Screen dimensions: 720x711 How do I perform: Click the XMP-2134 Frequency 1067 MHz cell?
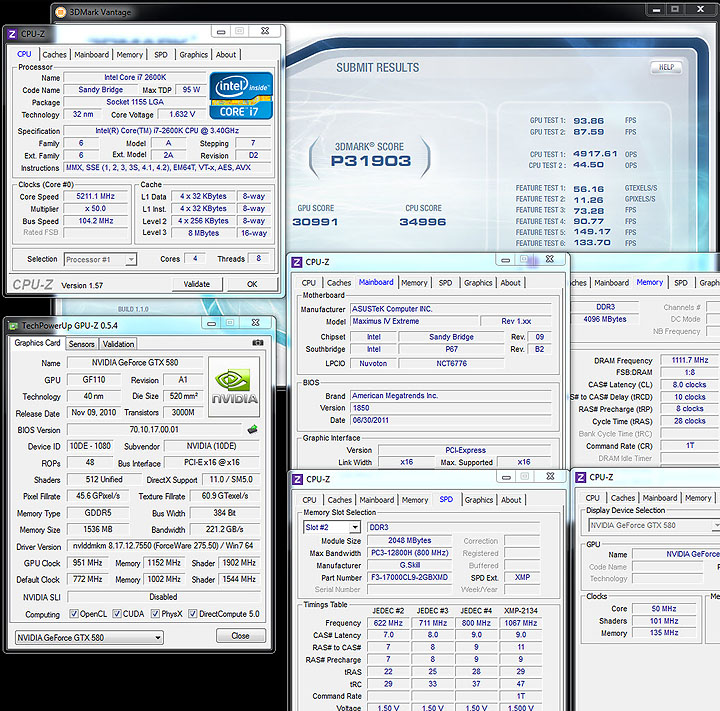pos(521,623)
